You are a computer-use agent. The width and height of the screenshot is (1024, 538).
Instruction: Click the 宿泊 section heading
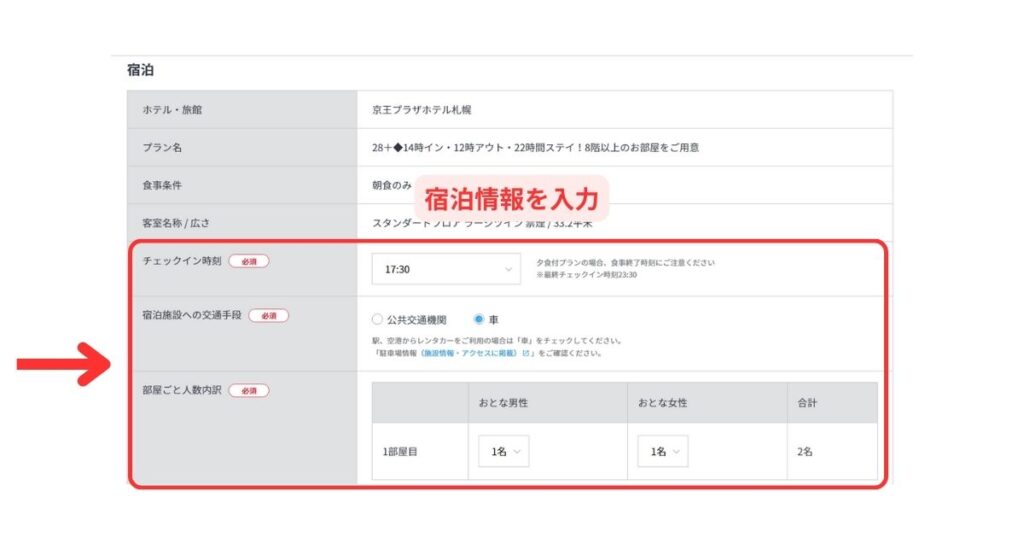140,71
